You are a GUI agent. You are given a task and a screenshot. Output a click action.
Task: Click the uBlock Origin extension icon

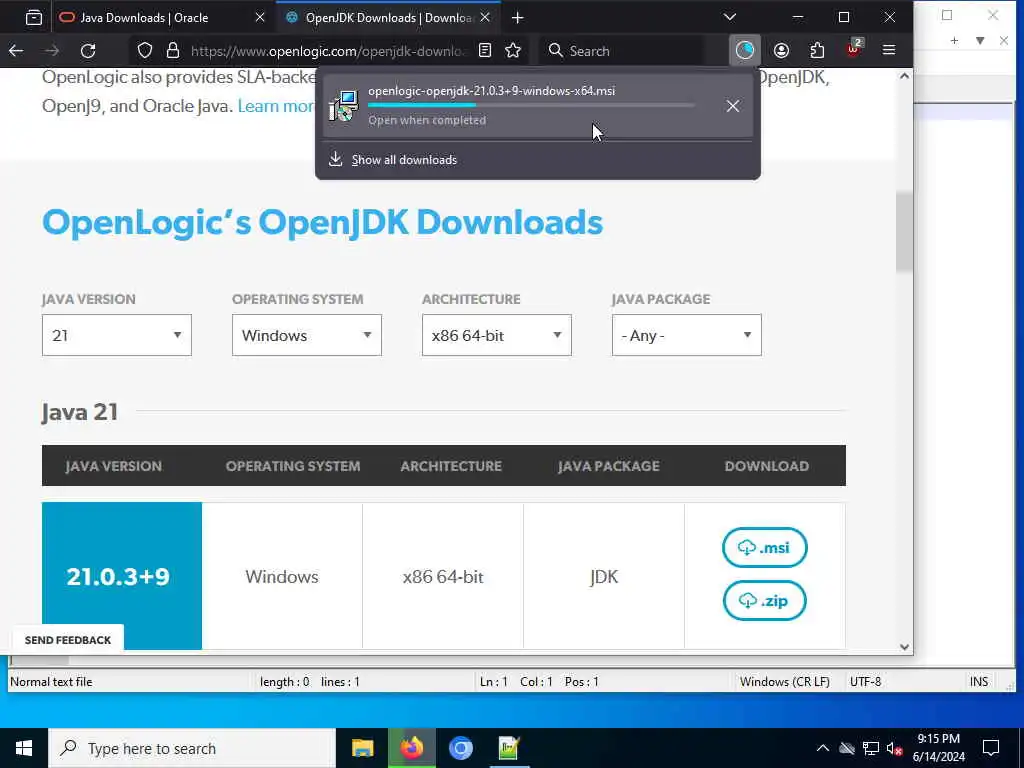point(854,50)
